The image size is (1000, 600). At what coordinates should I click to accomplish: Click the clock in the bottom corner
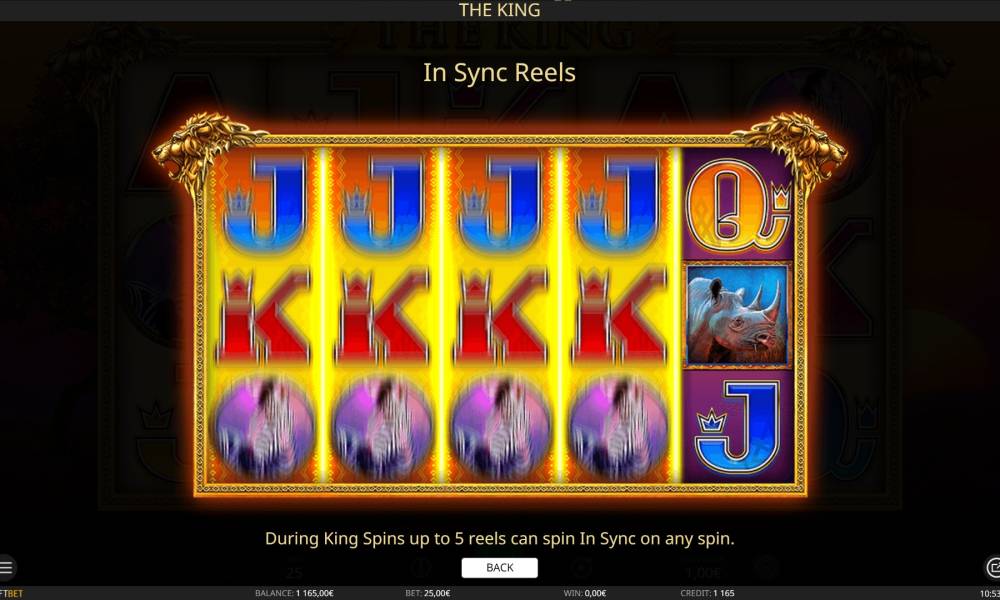[990, 594]
